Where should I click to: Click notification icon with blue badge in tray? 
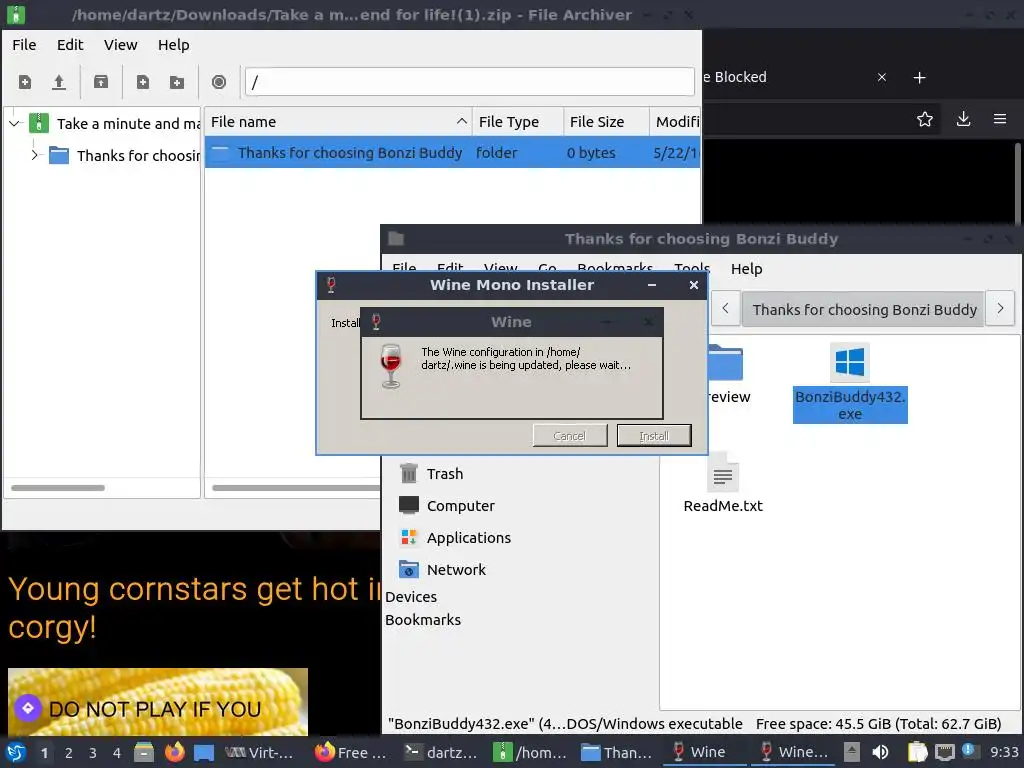point(968,751)
